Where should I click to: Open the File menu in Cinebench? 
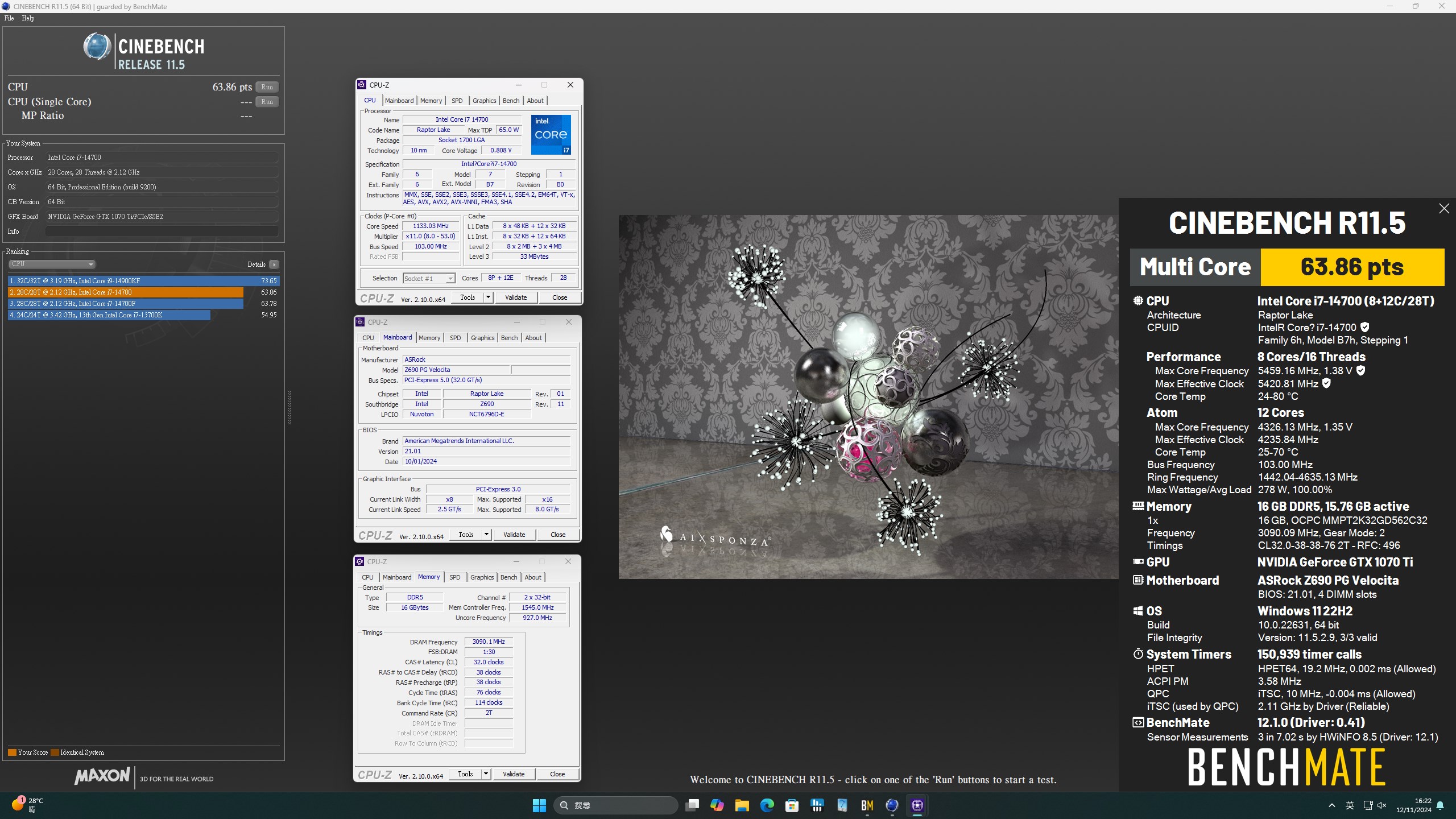click(9, 18)
